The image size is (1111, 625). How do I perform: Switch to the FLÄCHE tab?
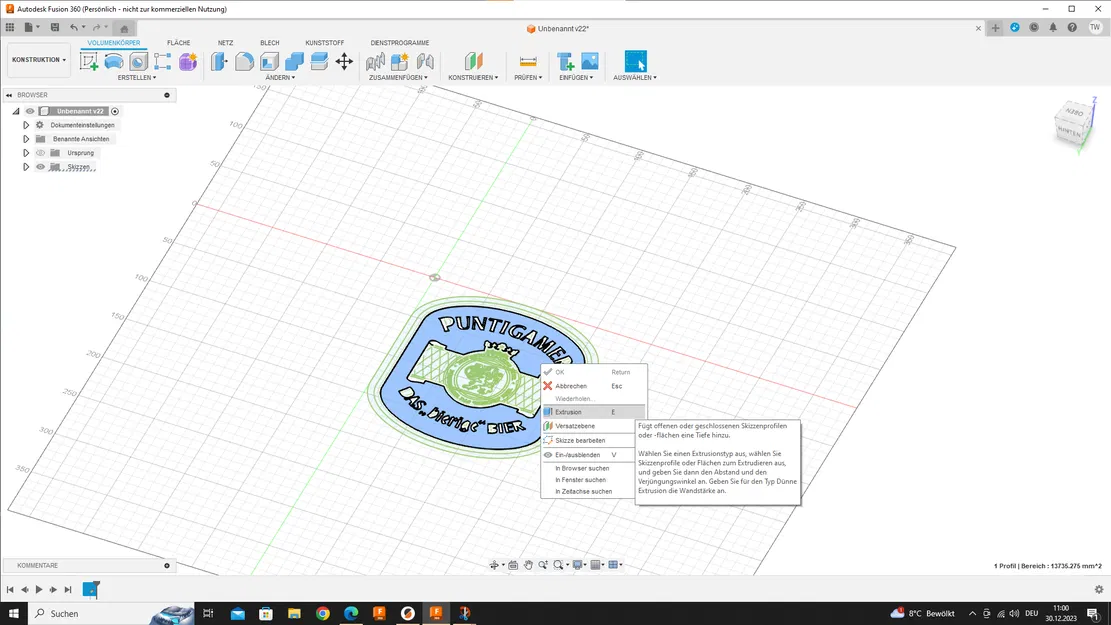pos(178,43)
